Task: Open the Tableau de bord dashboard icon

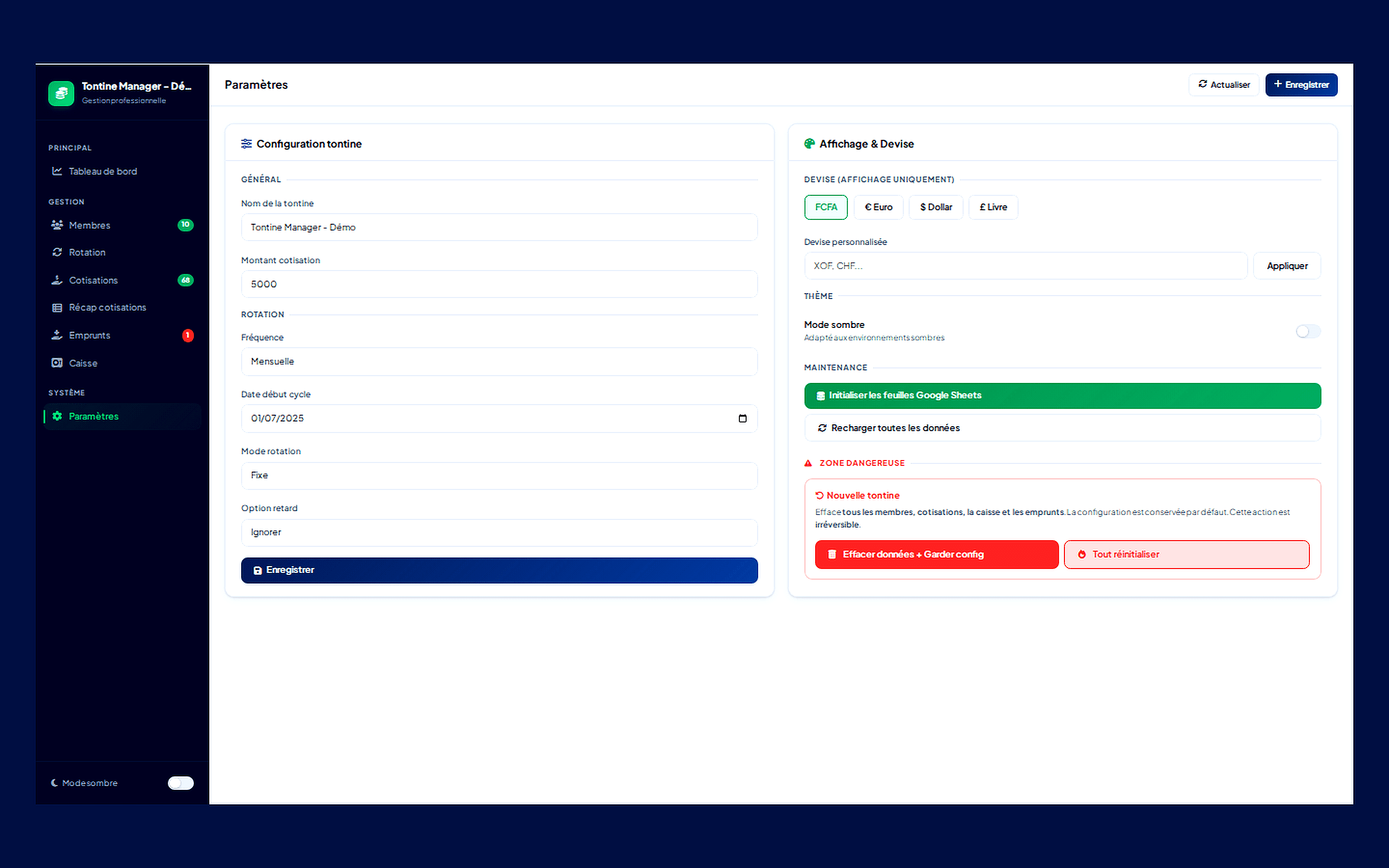Action: coord(57,171)
